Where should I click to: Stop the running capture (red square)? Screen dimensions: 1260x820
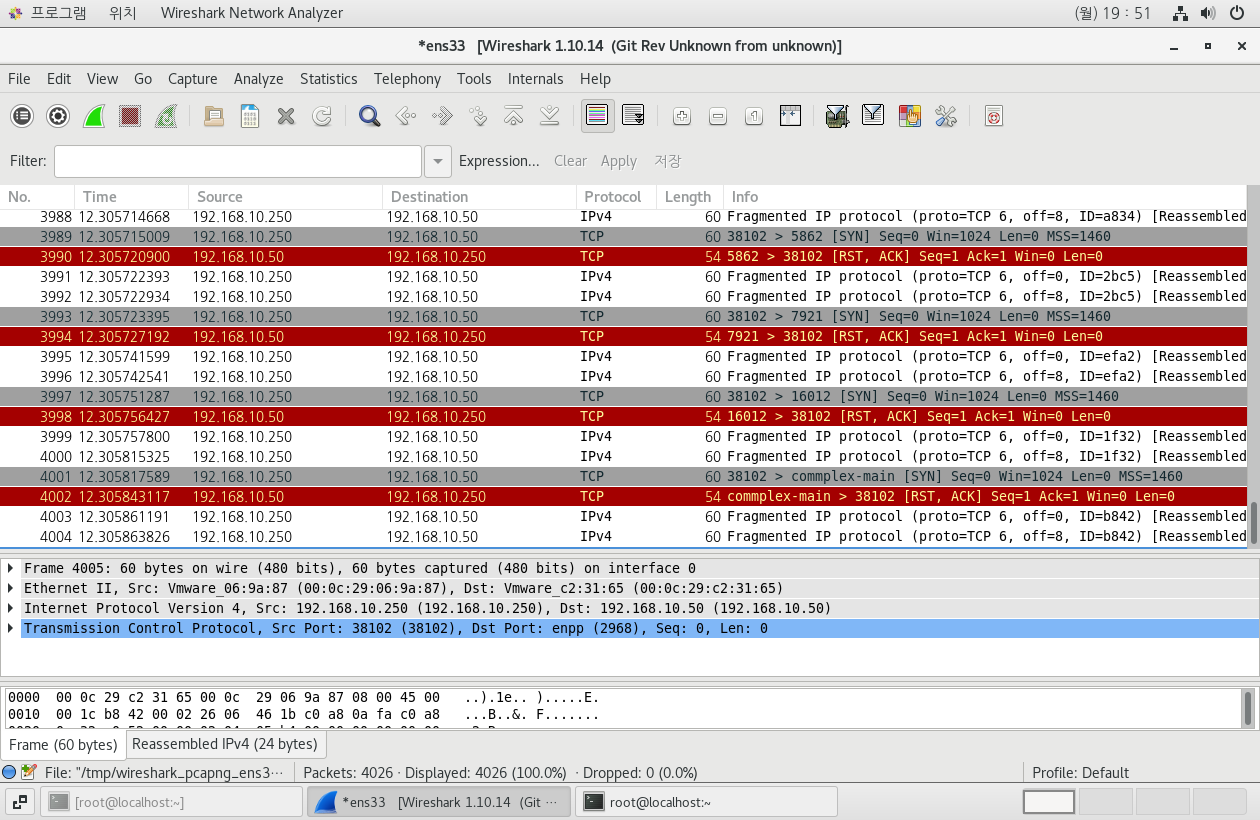click(130, 116)
